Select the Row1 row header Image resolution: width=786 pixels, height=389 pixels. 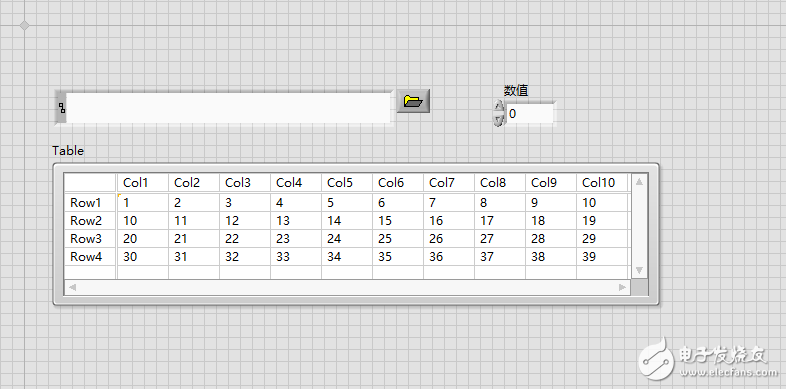pyautogui.click(x=90, y=203)
